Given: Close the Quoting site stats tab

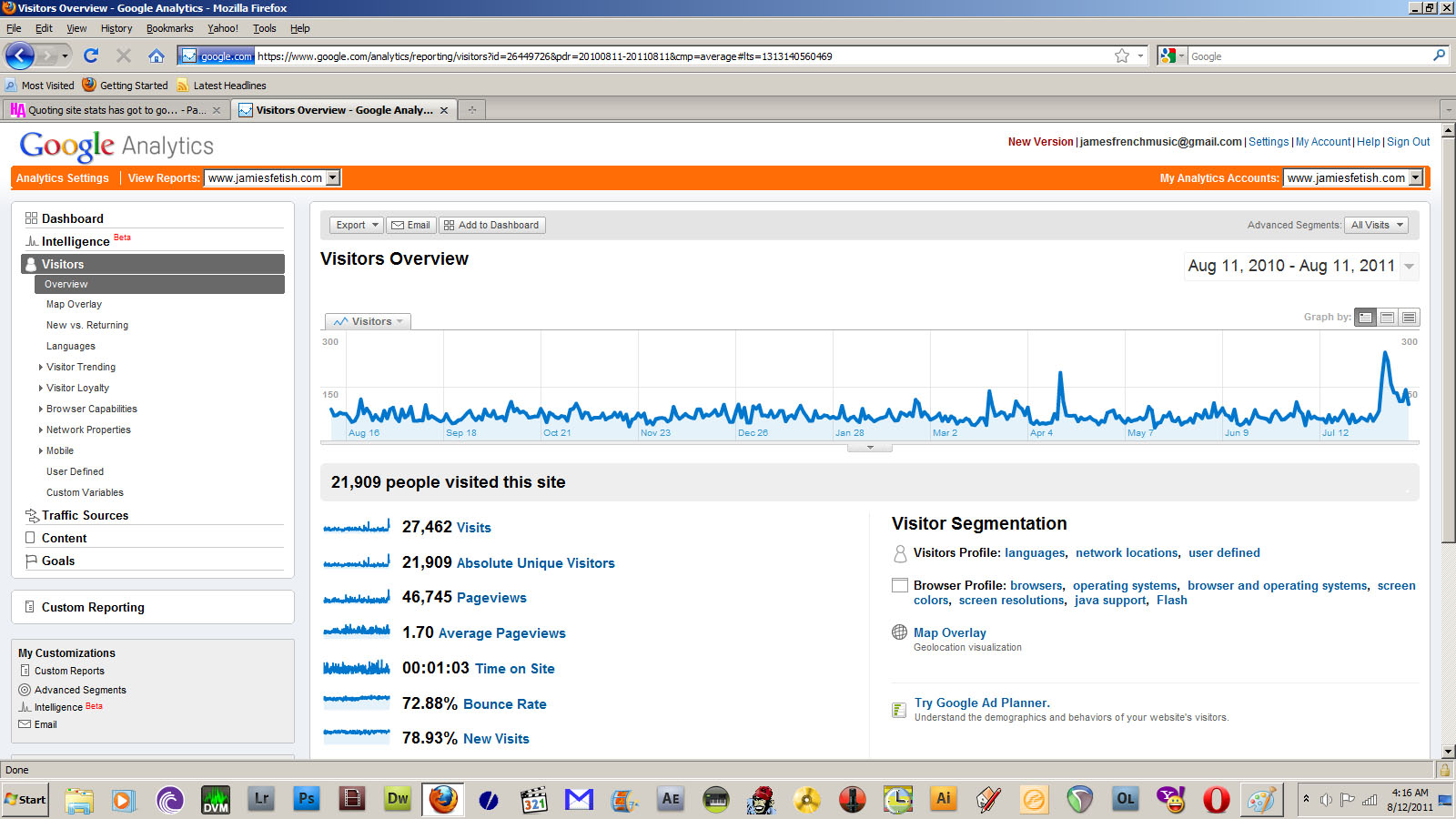Looking at the screenshot, I should (x=217, y=110).
